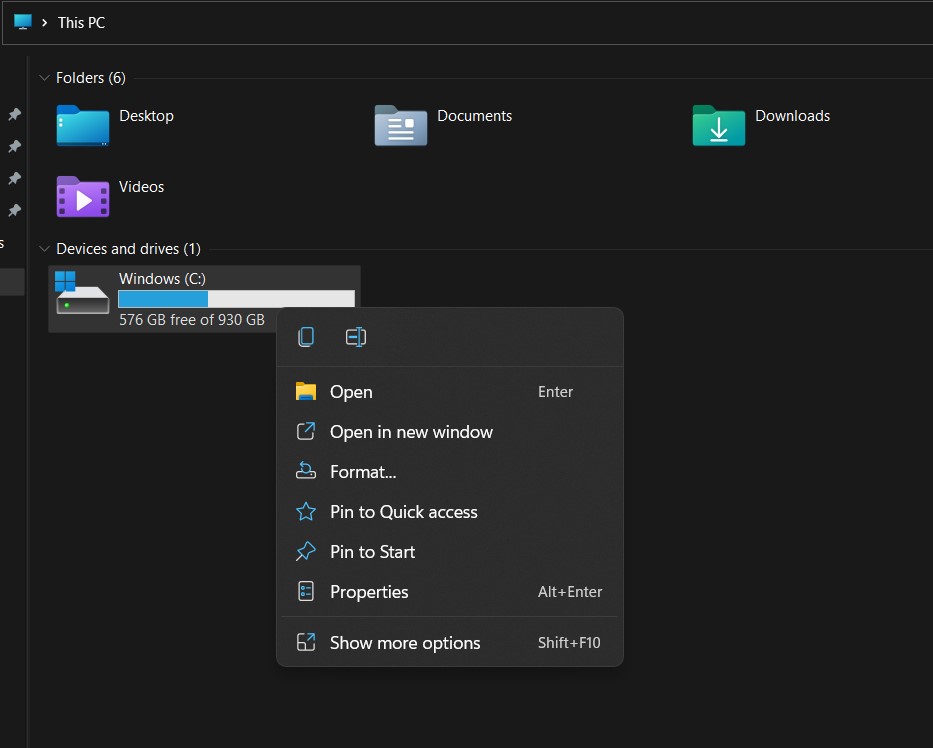Choose Open in new window
933x748 pixels.
click(411, 431)
